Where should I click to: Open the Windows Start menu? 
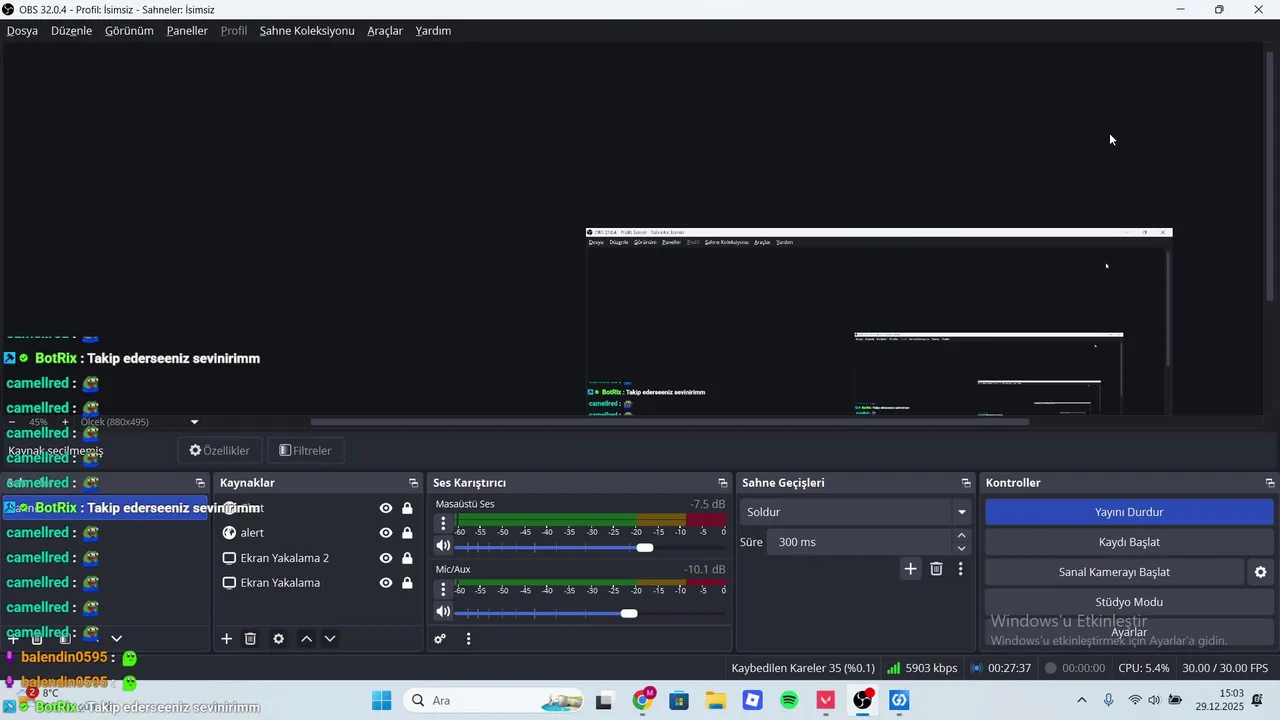click(382, 700)
